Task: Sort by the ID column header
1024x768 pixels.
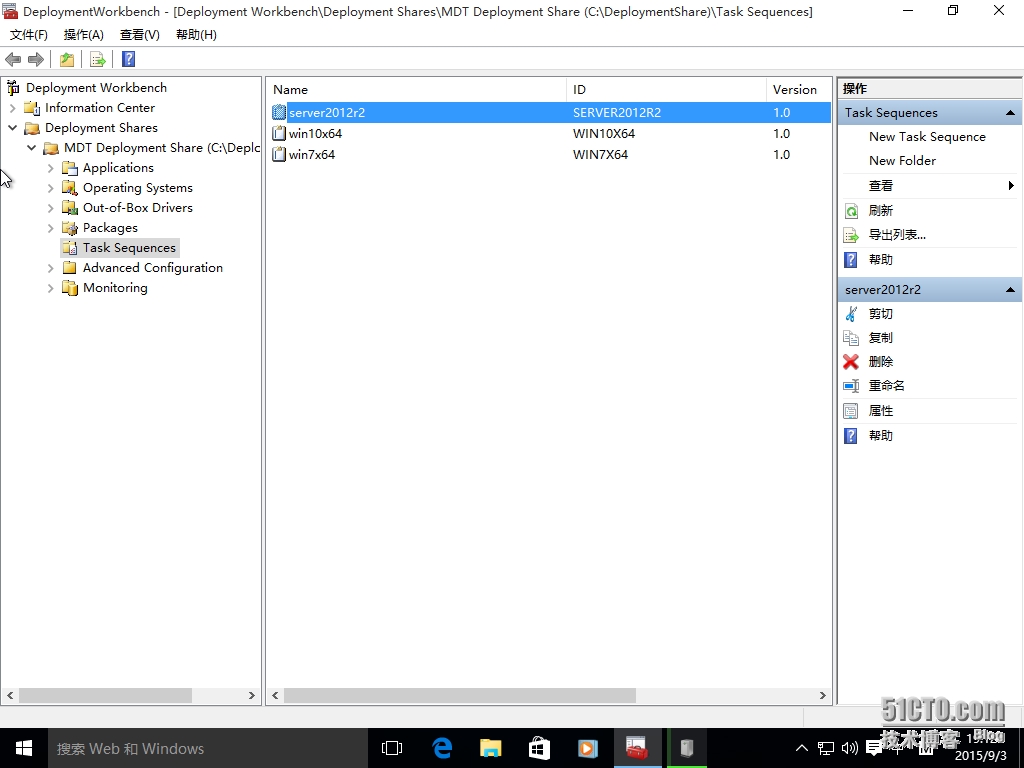Action: pyautogui.click(x=666, y=89)
